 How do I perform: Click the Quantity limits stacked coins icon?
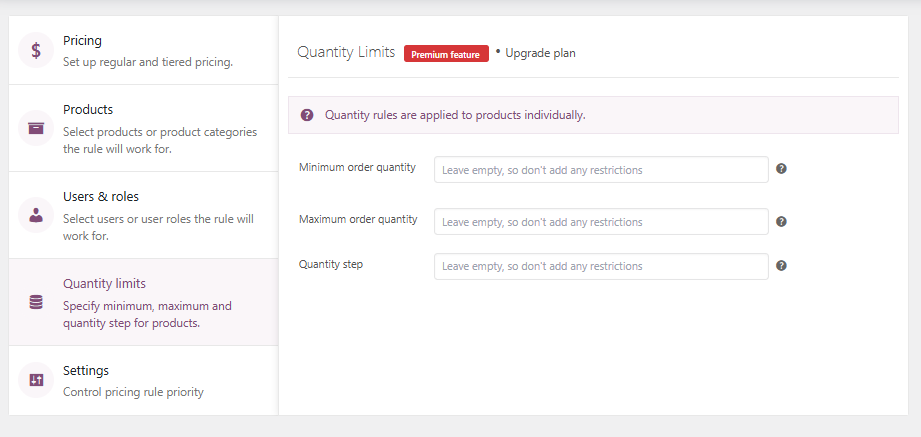tap(36, 302)
